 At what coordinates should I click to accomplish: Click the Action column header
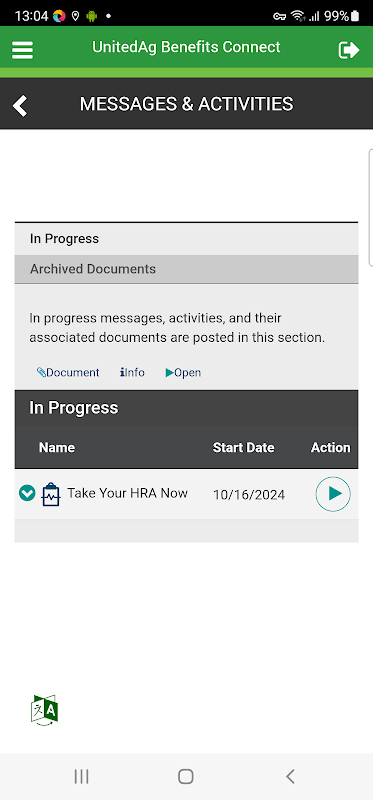click(331, 447)
